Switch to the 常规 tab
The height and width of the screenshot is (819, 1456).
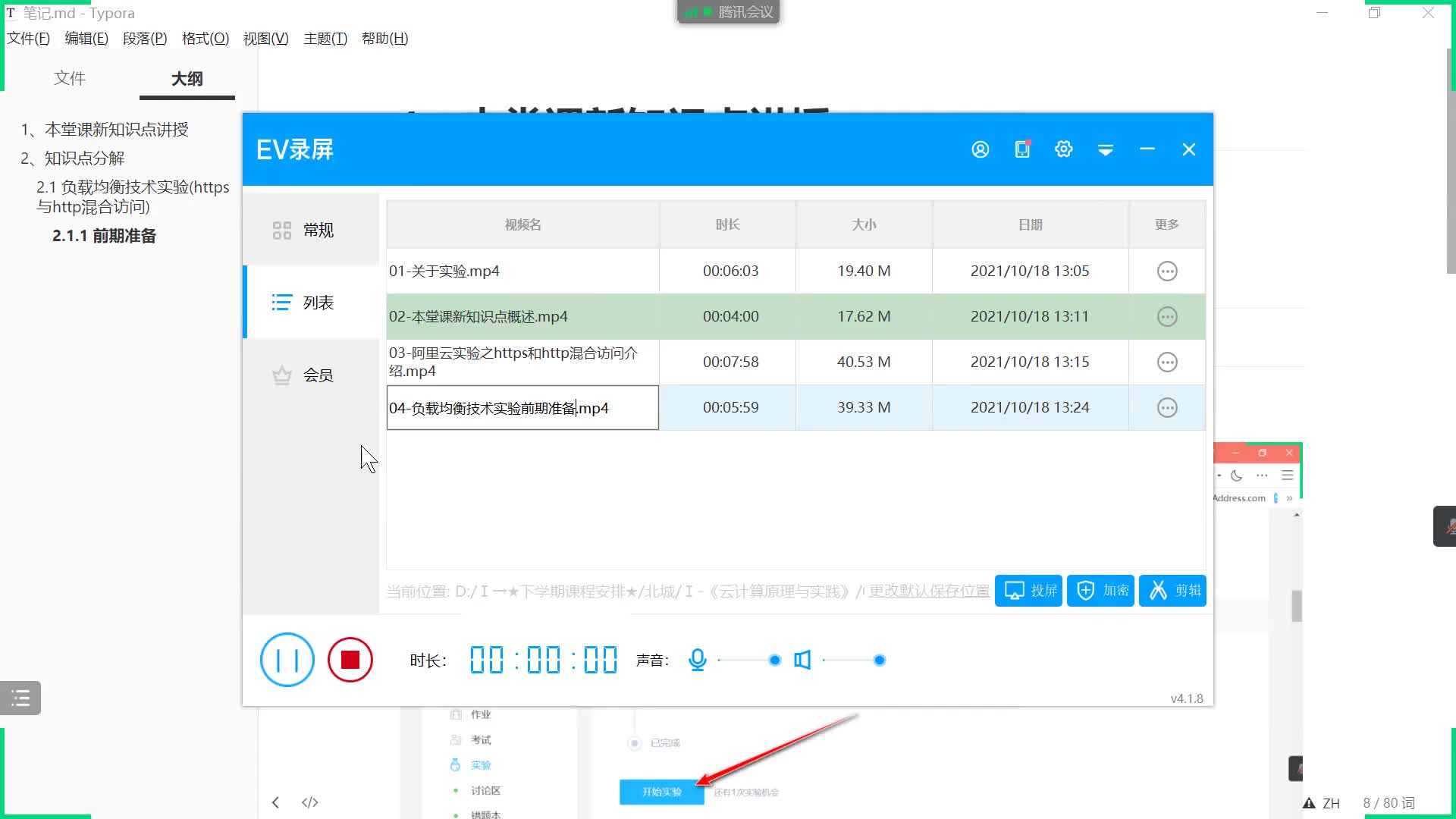(x=311, y=230)
